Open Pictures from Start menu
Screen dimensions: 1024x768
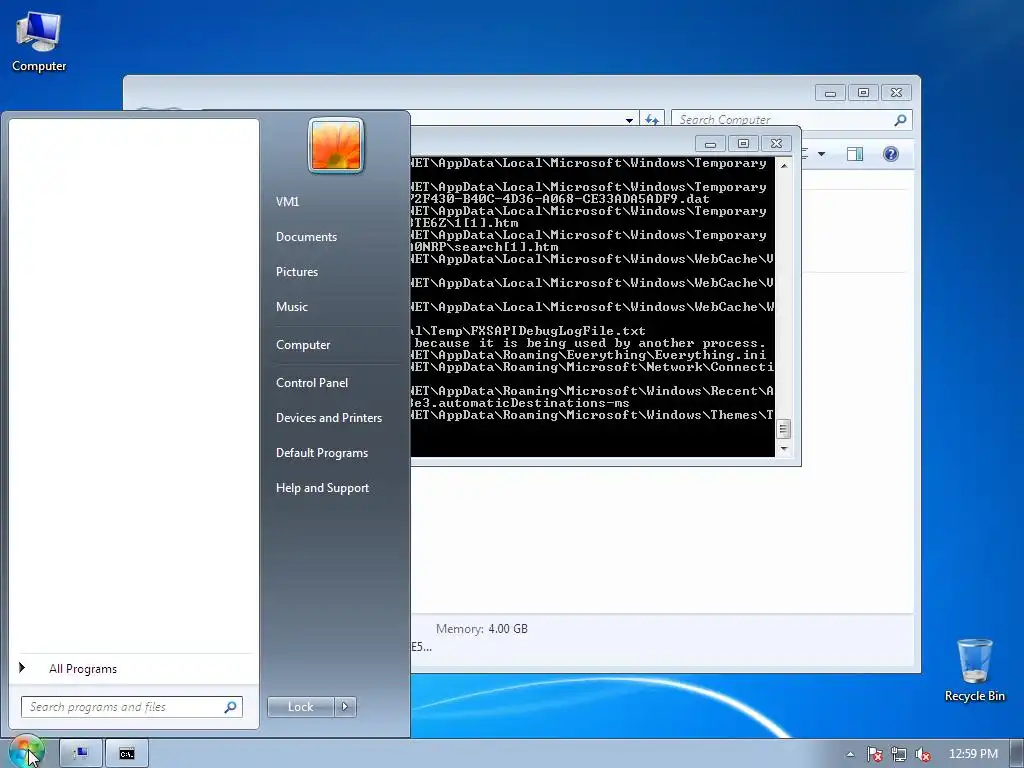(x=296, y=272)
